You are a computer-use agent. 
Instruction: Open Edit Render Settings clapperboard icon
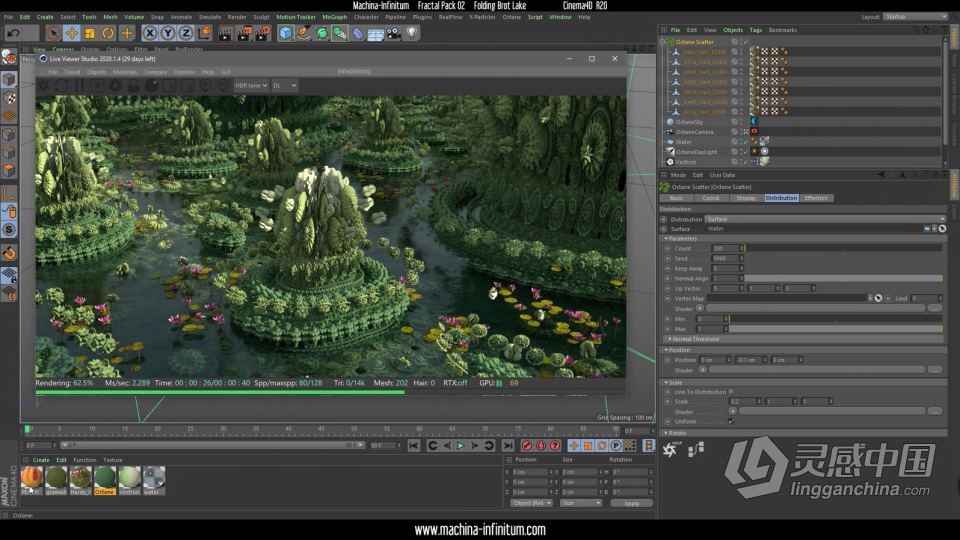[x=262, y=33]
